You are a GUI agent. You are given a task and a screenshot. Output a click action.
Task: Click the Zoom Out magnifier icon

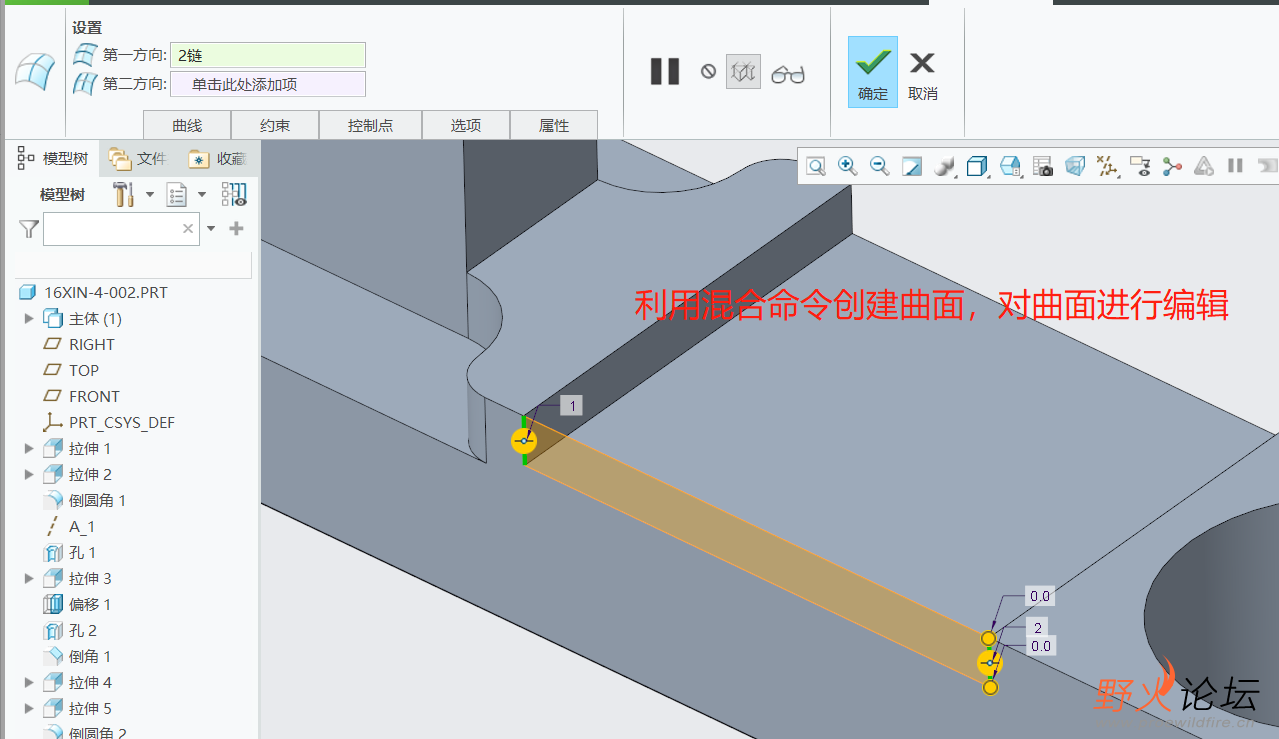tap(880, 166)
